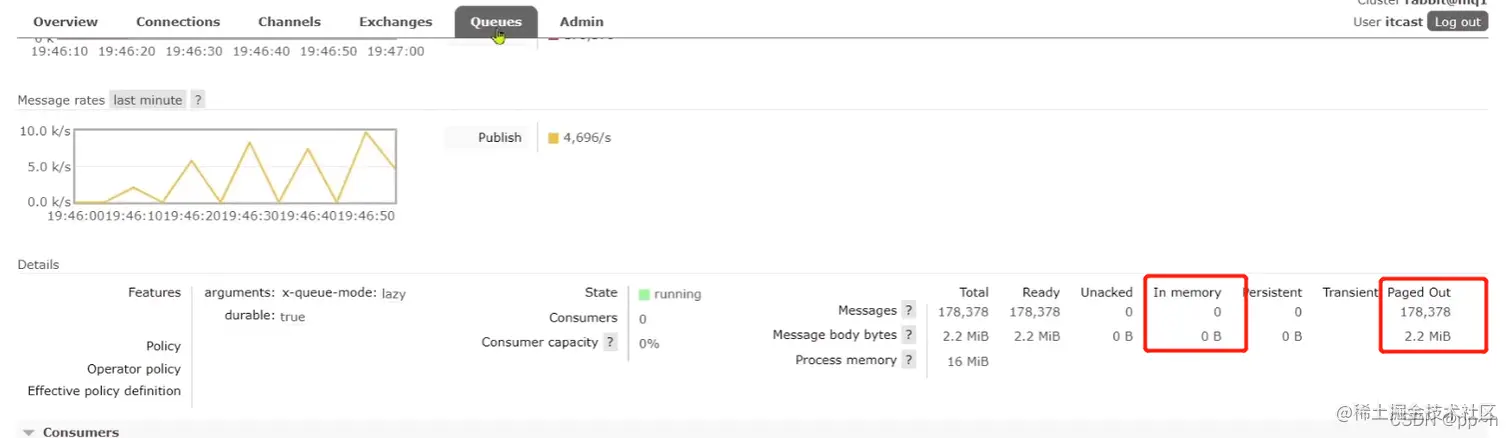Click the yellow Publish legend swatch
The width and height of the screenshot is (1512, 438).
coord(553,138)
